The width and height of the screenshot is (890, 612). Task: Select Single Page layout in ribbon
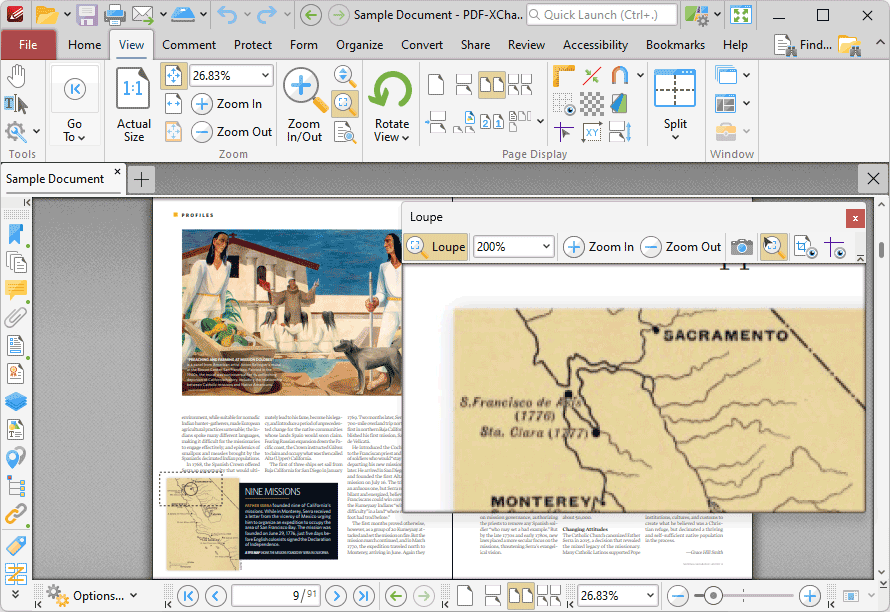[436, 84]
